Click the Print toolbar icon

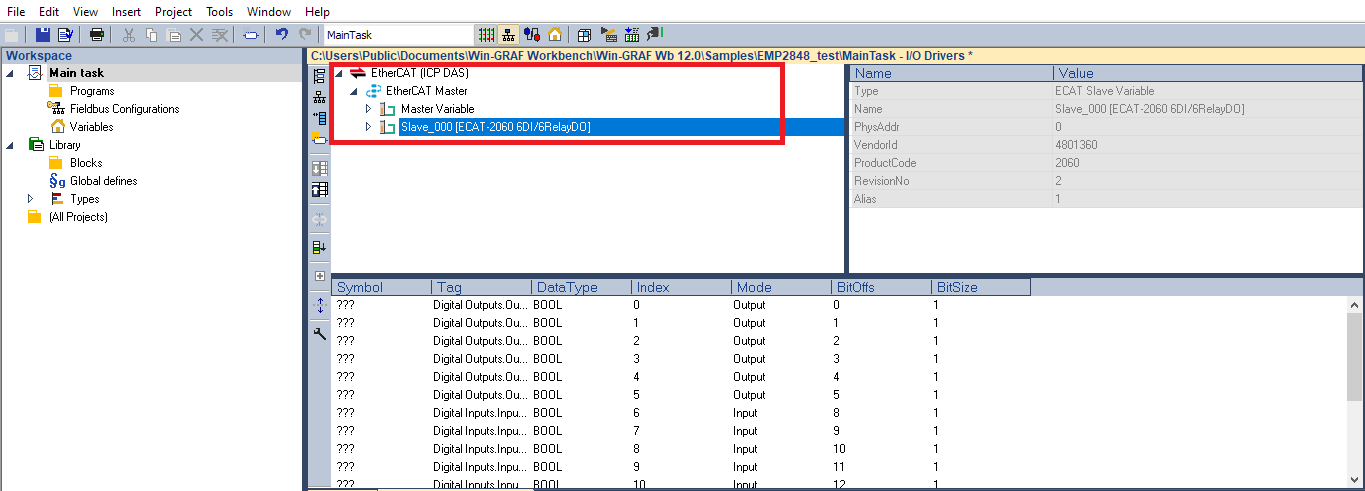(x=97, y=35)
